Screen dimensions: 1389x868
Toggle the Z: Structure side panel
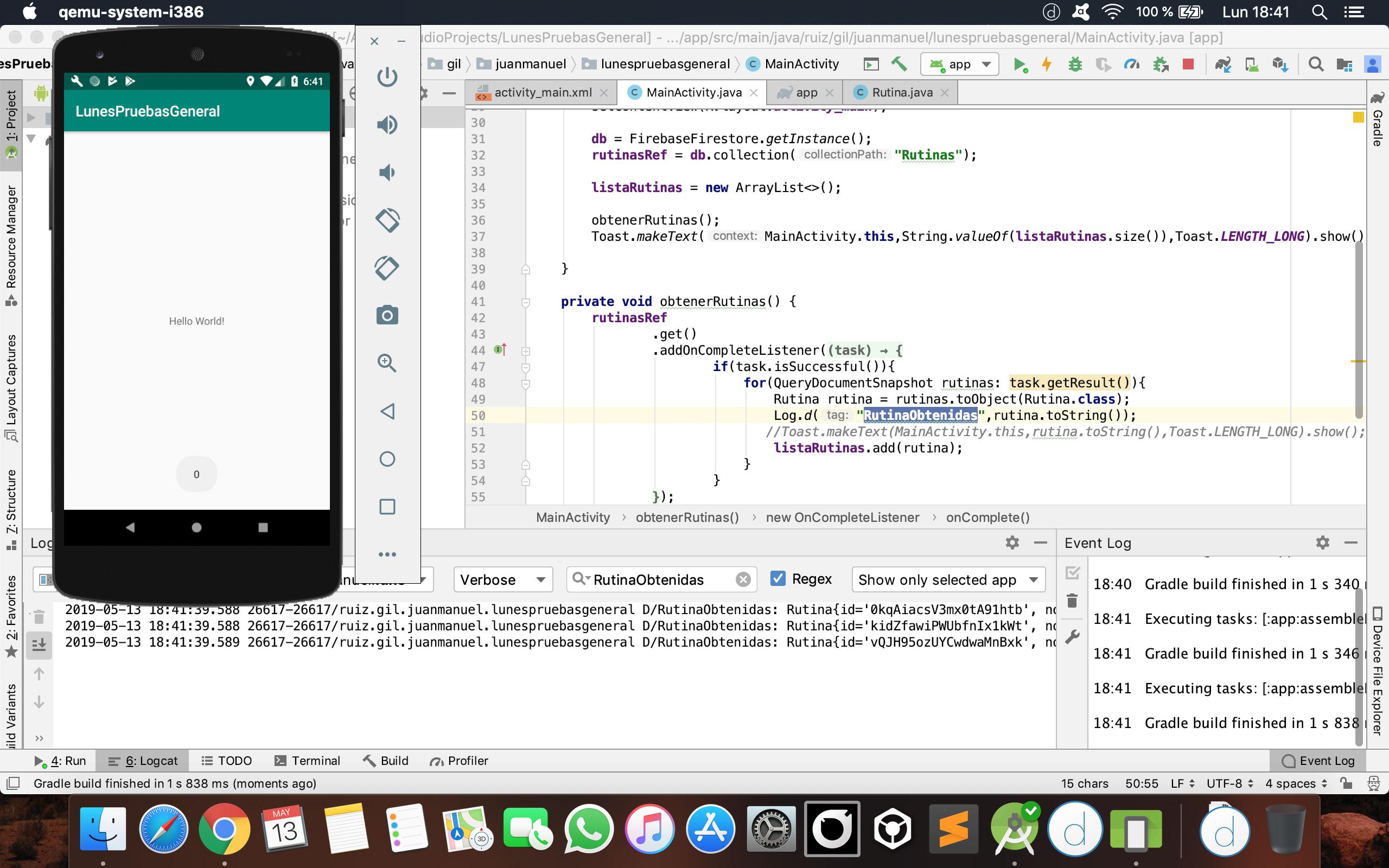pyautogui.click(x=11, y=510)
